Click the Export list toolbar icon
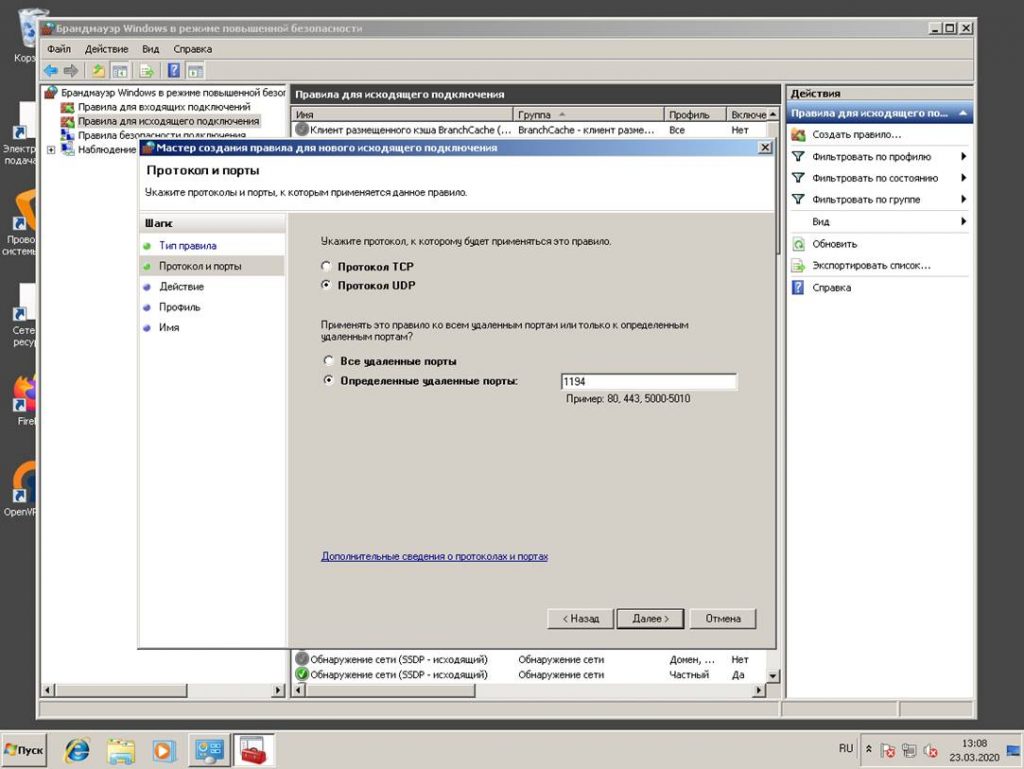 click(146, 71)
